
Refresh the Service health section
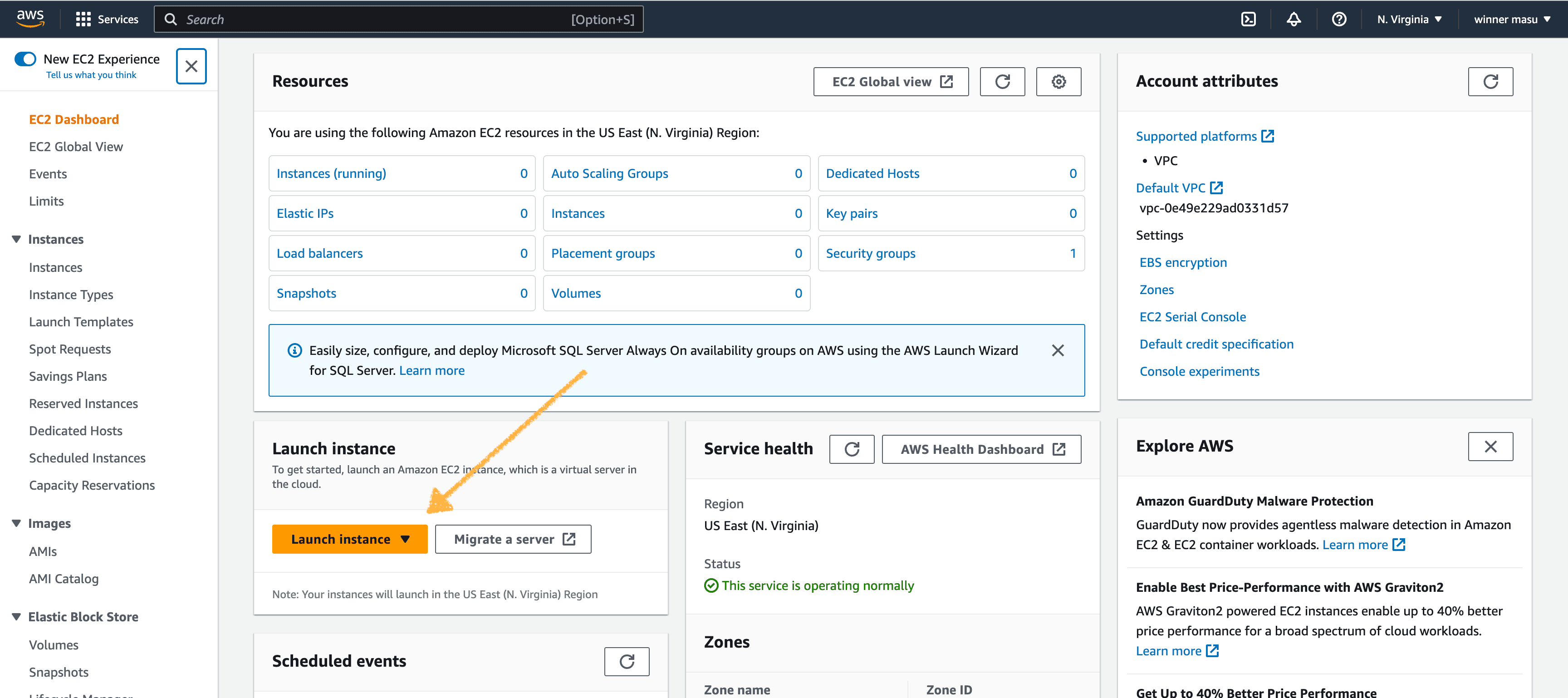tap(852, 449)
